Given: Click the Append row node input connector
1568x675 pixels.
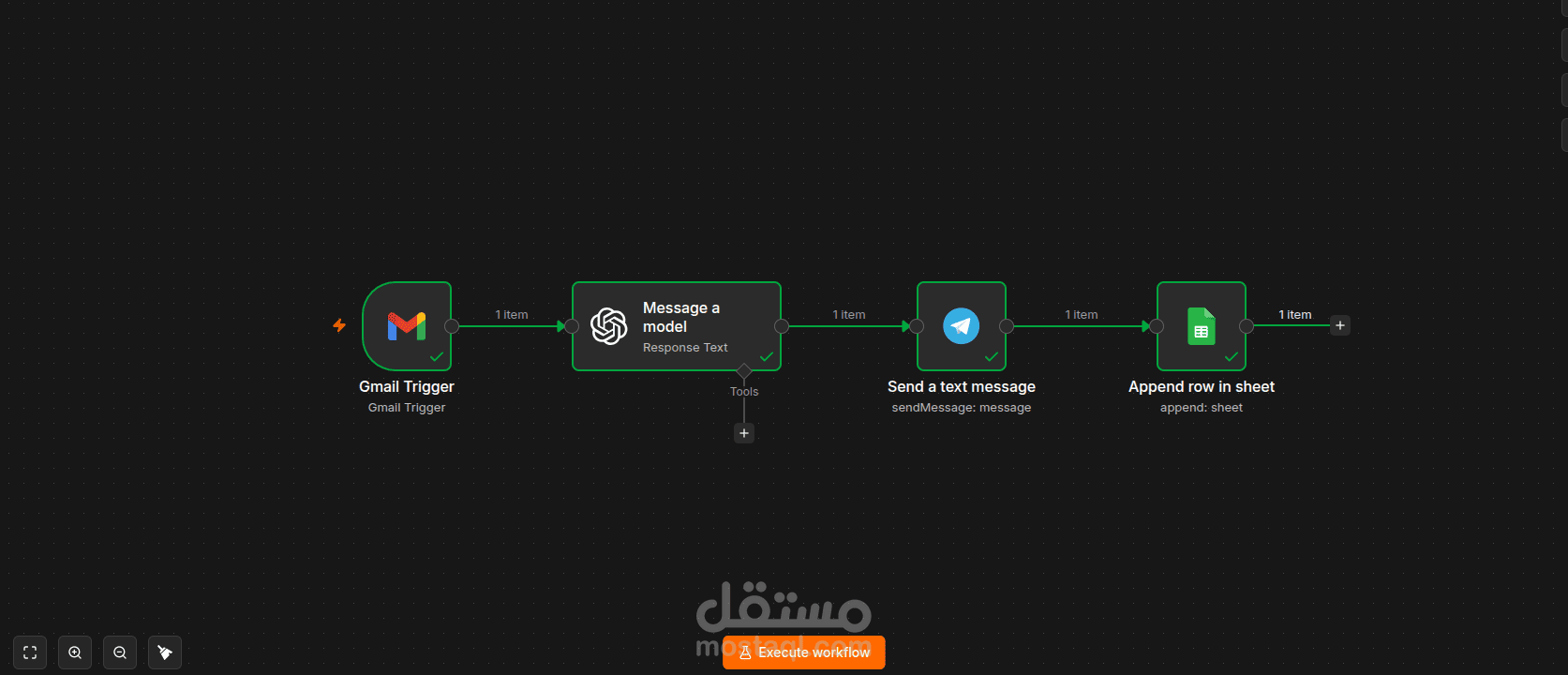Looking at the screenshot, I should click(1157, 326).
